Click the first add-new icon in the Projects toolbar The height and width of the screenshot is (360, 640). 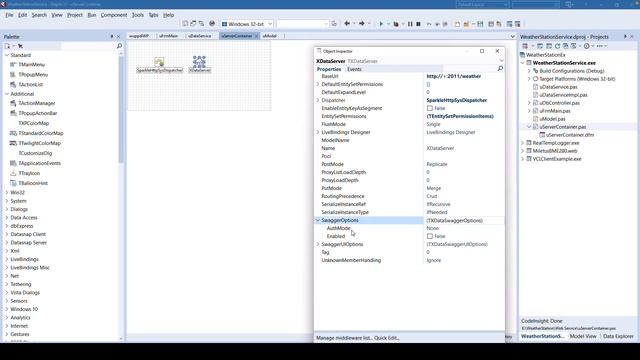click(x=525, y=46)
